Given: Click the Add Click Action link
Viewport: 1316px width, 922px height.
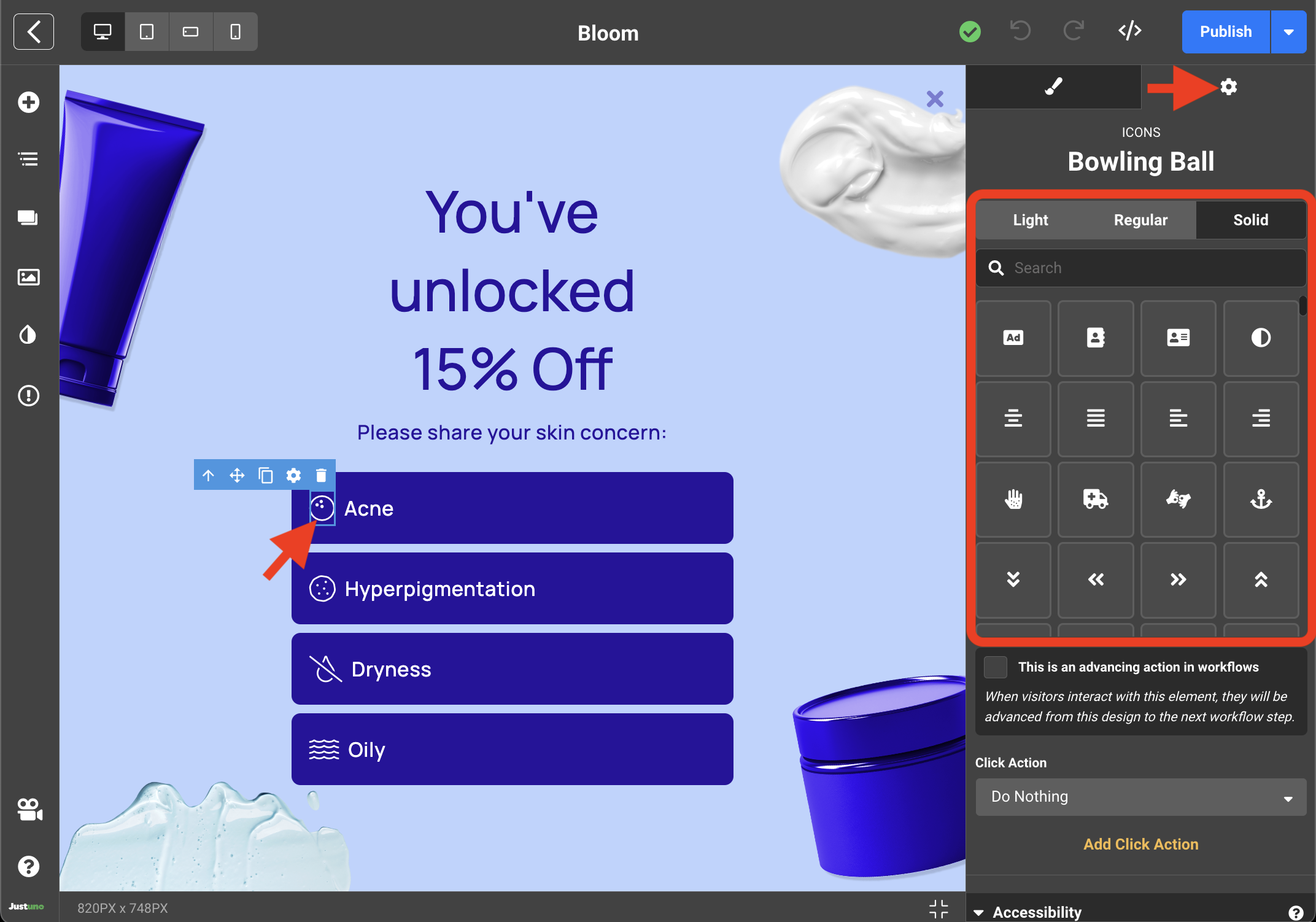Looking at the screenshot, I should (1140, 844).
